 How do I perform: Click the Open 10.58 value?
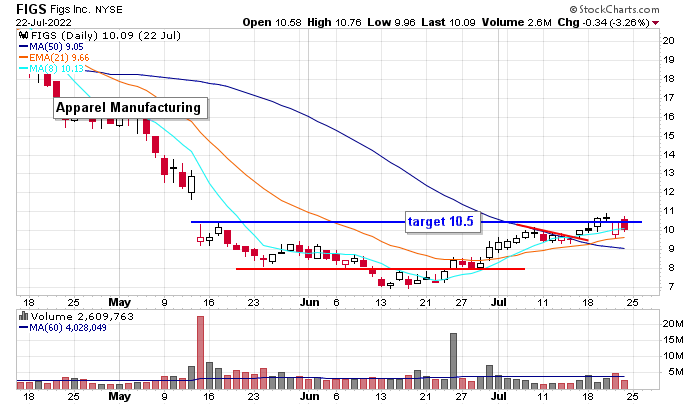[272, 22]
